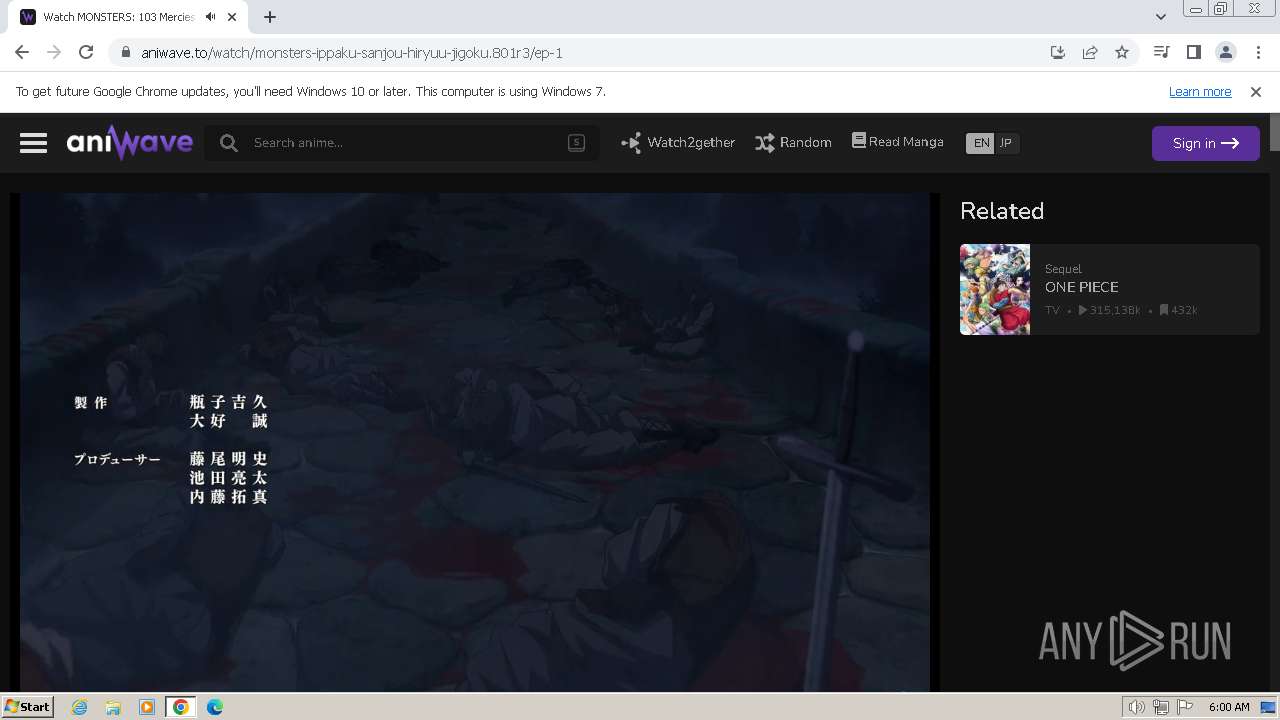Open the system volume tray icon
Screen dimensions: 1280x720
coord(1136,707)
